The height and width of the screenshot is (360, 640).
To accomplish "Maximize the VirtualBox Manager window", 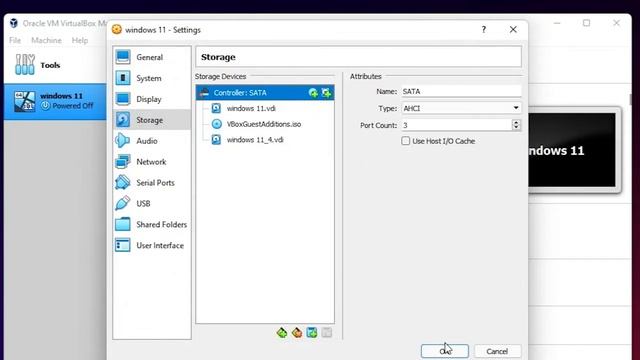I will 587,23.
